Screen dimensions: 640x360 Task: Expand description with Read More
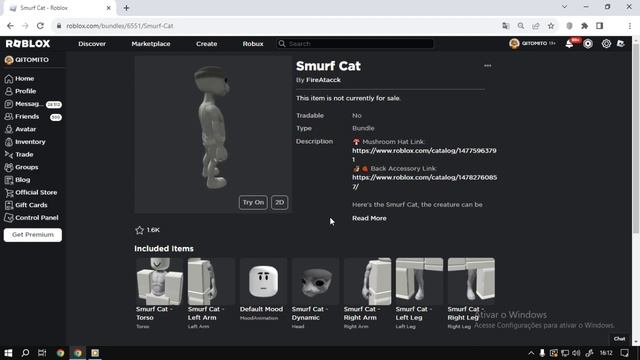coord(369,218)
